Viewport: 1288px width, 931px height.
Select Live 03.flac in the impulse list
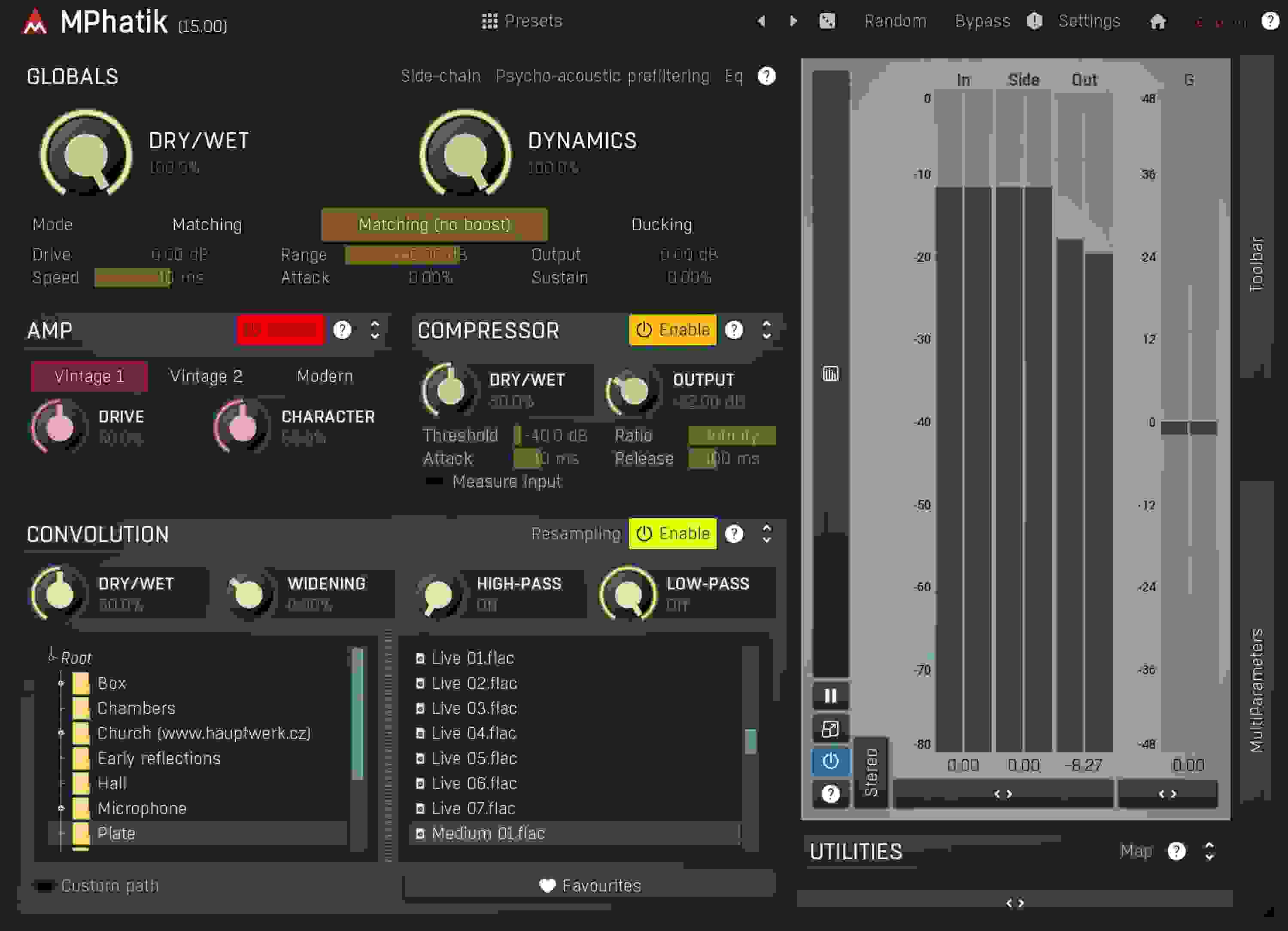point(474,708)
